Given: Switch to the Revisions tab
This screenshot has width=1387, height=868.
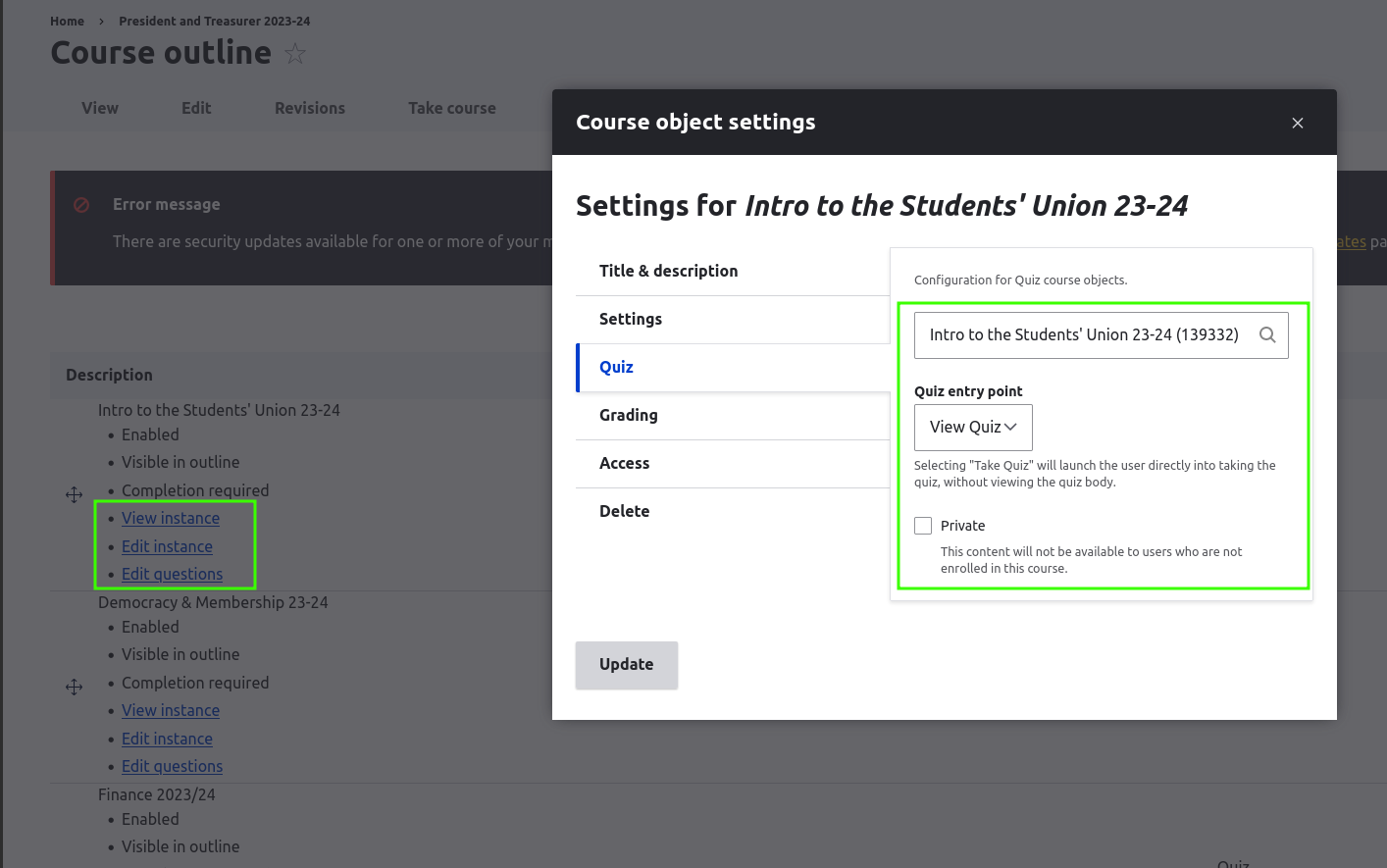Looking at the screenshot, I should 310,109.
